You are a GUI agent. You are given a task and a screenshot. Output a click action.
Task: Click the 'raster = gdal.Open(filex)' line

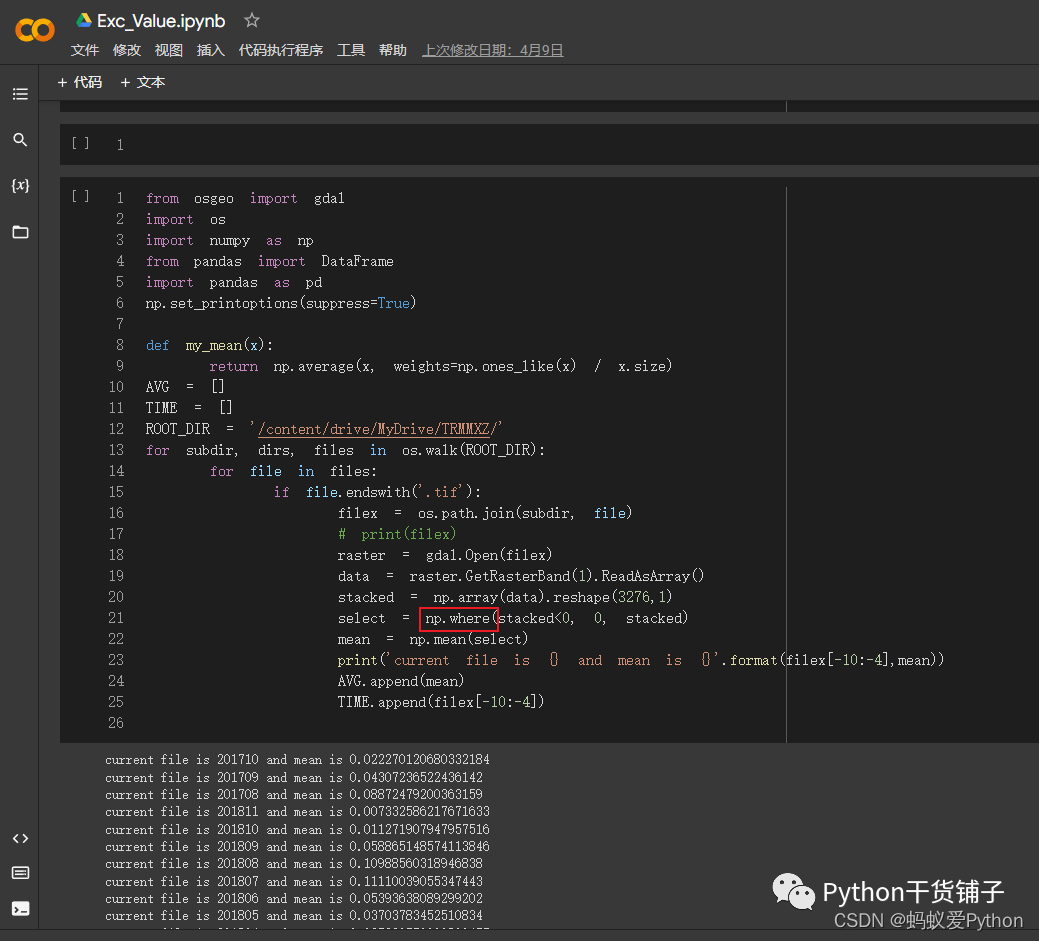445,555
